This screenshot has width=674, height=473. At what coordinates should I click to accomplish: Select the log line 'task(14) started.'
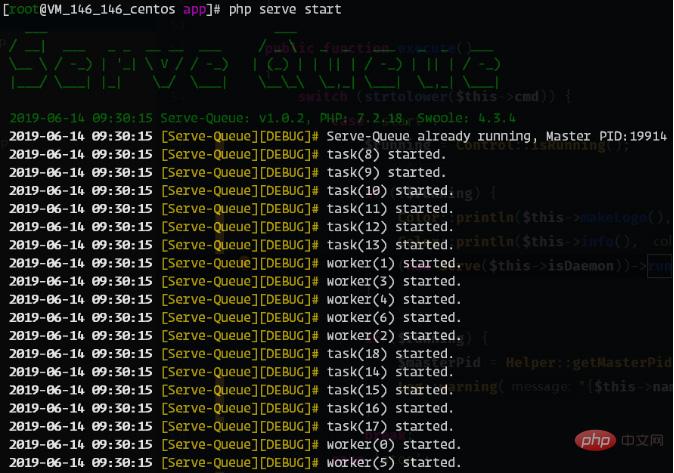tap(232, 372)
